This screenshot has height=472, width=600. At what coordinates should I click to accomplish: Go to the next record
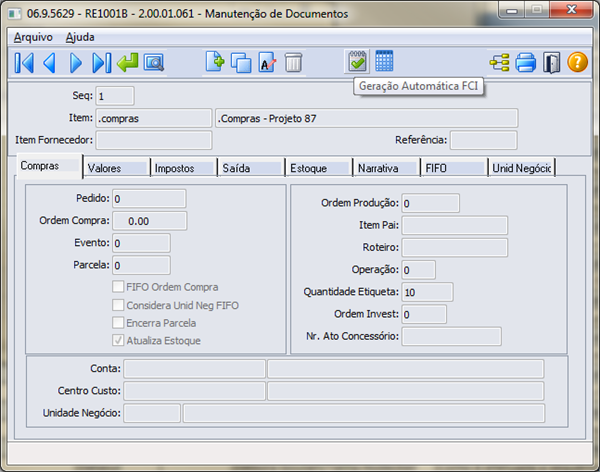point(76,63)
